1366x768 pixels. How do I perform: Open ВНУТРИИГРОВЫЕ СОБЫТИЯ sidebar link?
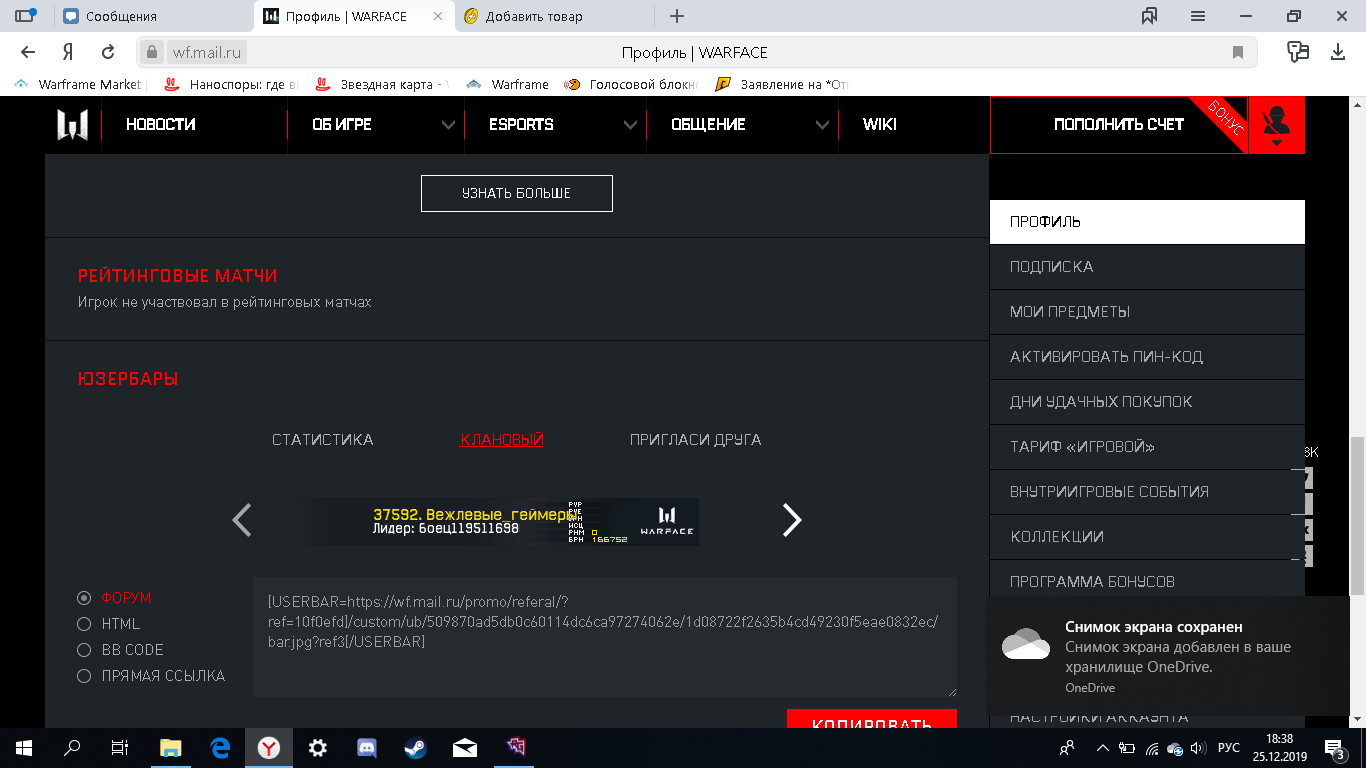pyautogui.click(x=1147, y=492)
